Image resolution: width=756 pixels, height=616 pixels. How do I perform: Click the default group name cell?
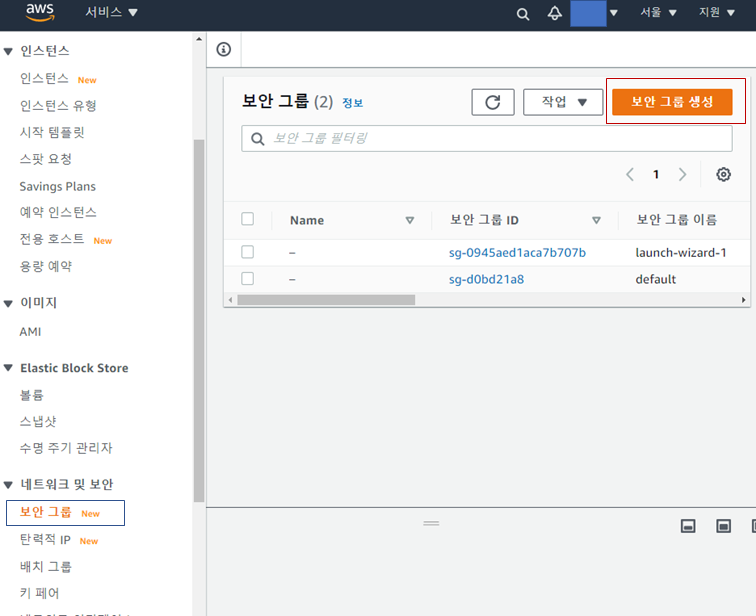[656, 279]
